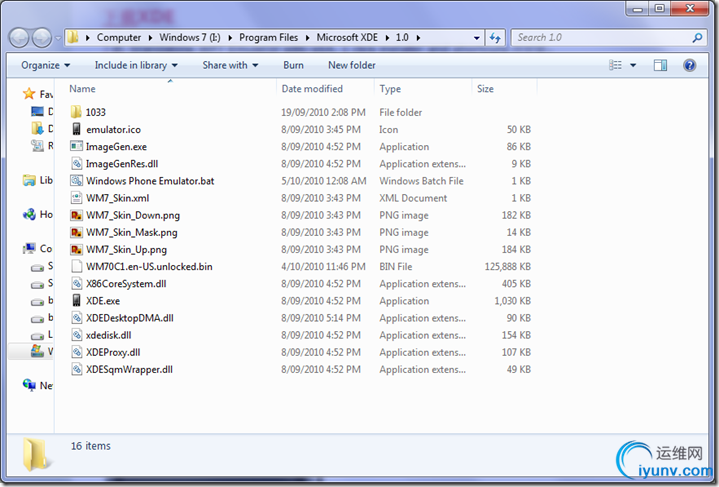Expand arrow after Program Files breadcrumb
The height and width of the screenshot is (487, 719).
[x=307, y=38]
